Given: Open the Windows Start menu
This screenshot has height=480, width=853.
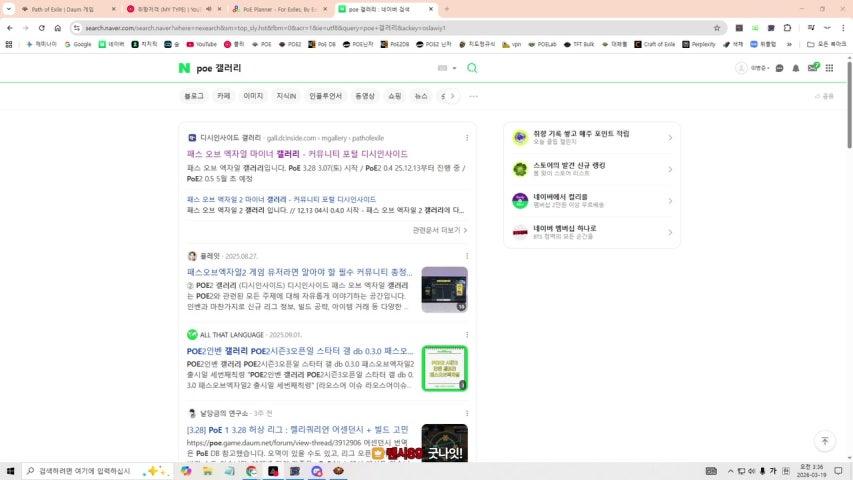Looking at the screenshot, I should point(10,471).
